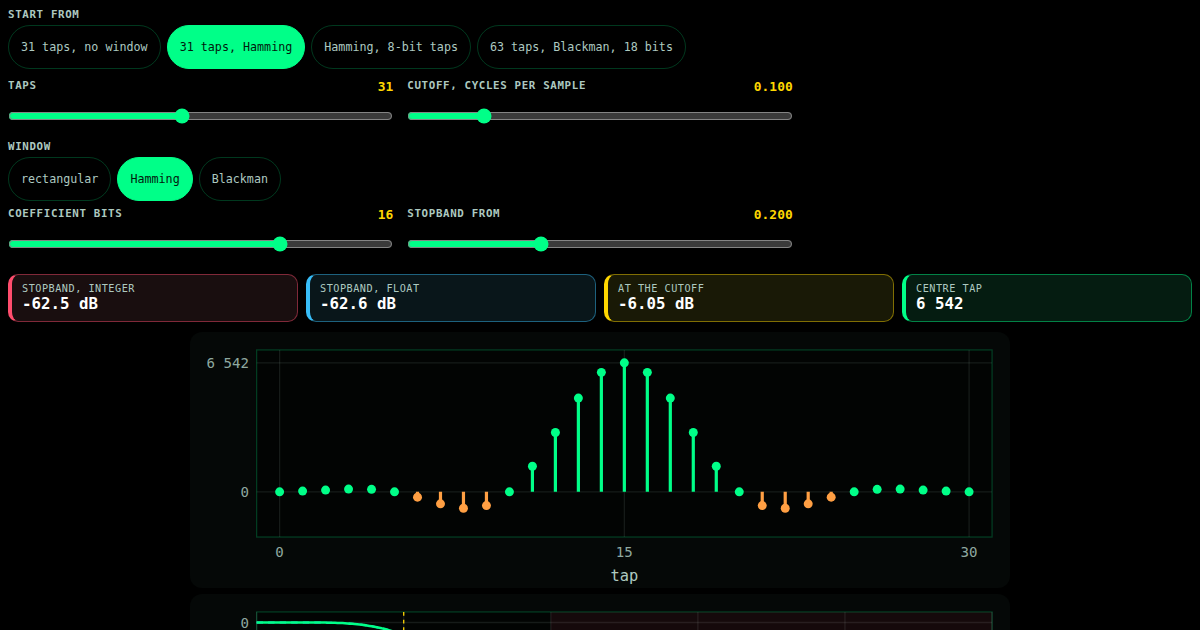
Task: Select the "31 taps, no window" preset
Action: [84, 47]
